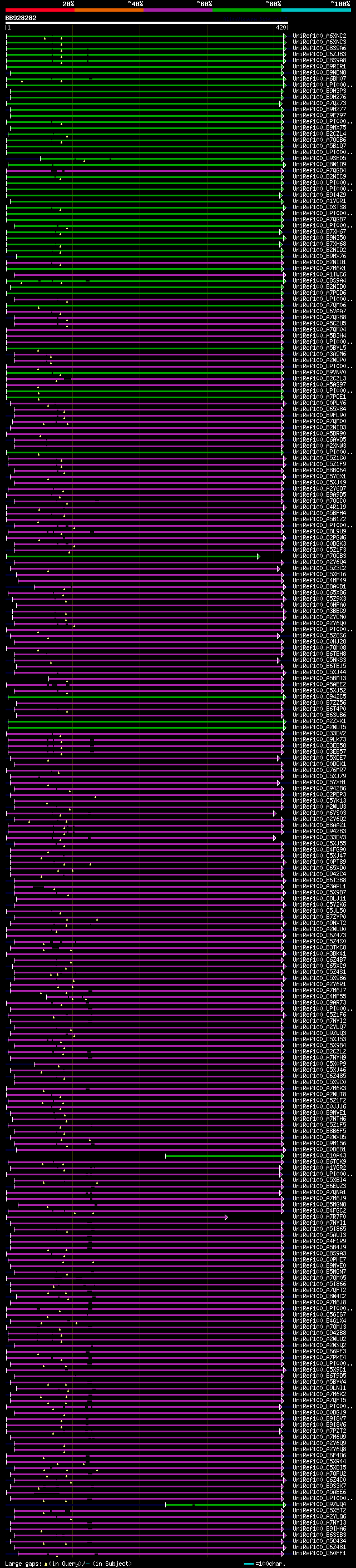Click the green alignment bar for UniRef100_Q942C5

click(146, 697)
